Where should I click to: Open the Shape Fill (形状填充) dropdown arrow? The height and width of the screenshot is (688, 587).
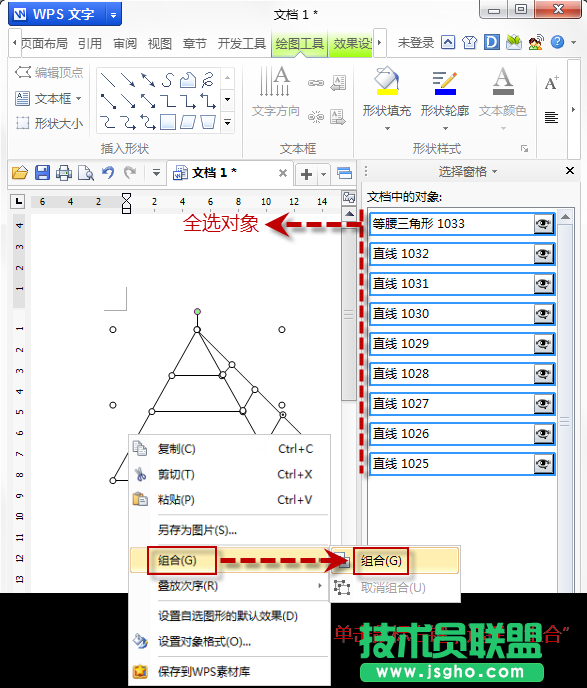[x=387, y=129]
